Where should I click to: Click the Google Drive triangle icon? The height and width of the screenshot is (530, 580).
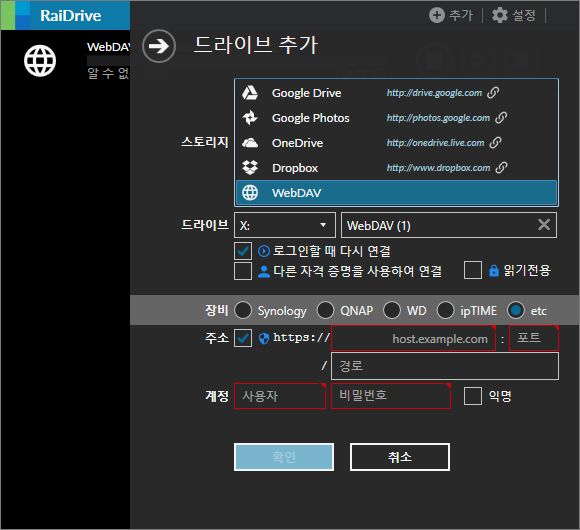[x=250, y=93]
